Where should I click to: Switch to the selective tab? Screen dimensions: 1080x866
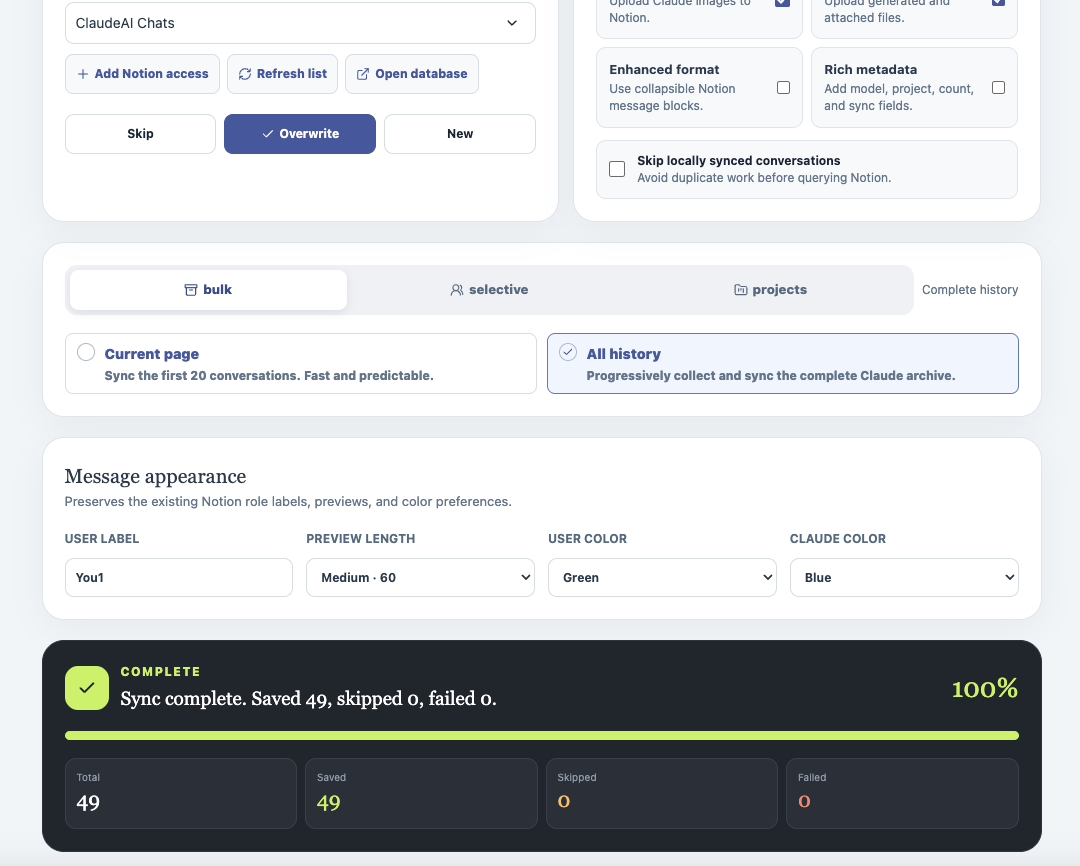coord(489,290)
